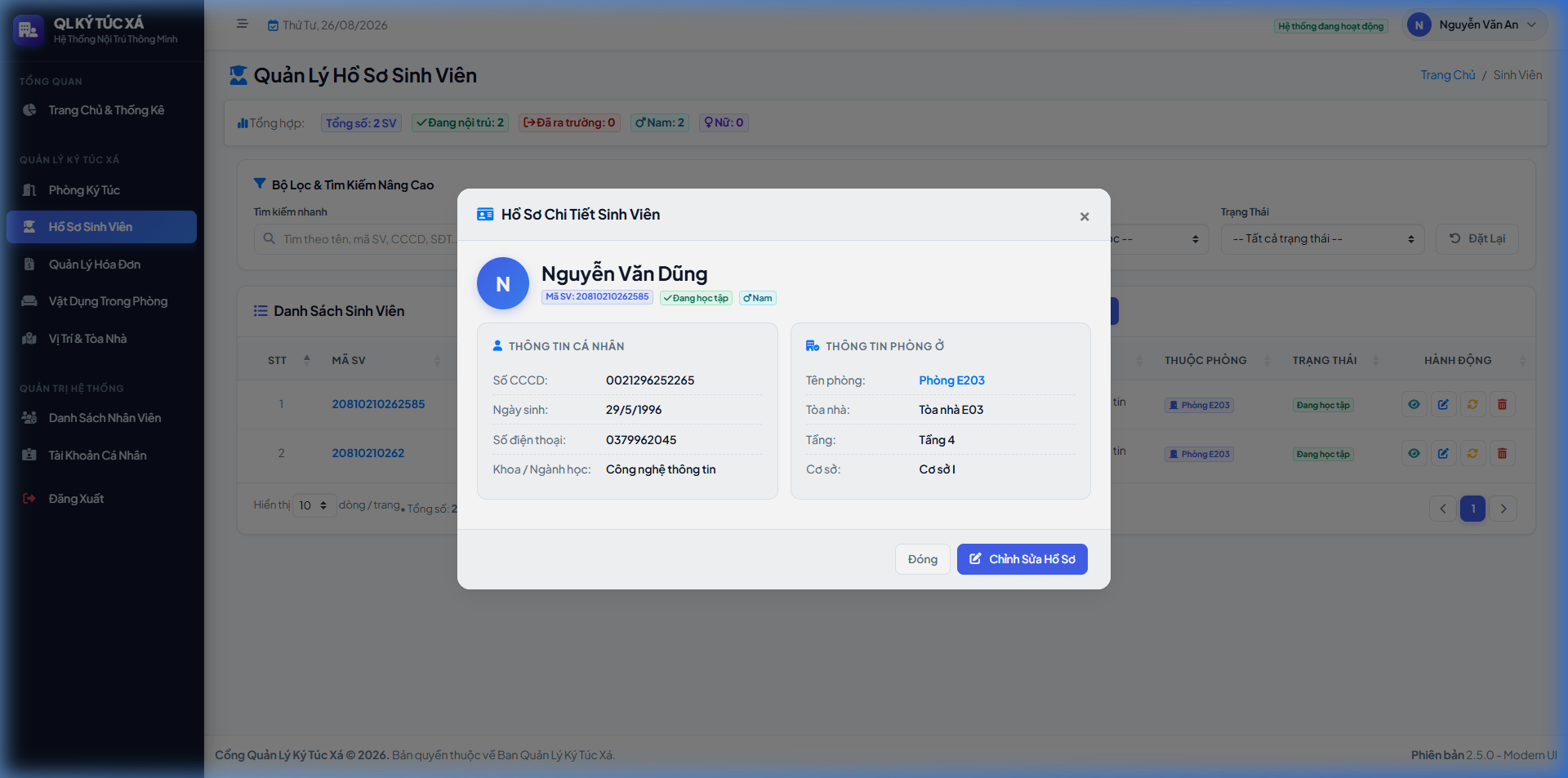Open Vị Trí & Tòa Nhà section
The height and width of the screenshot is (778, 1568).
pyautogui.click(x=102, y=339)
